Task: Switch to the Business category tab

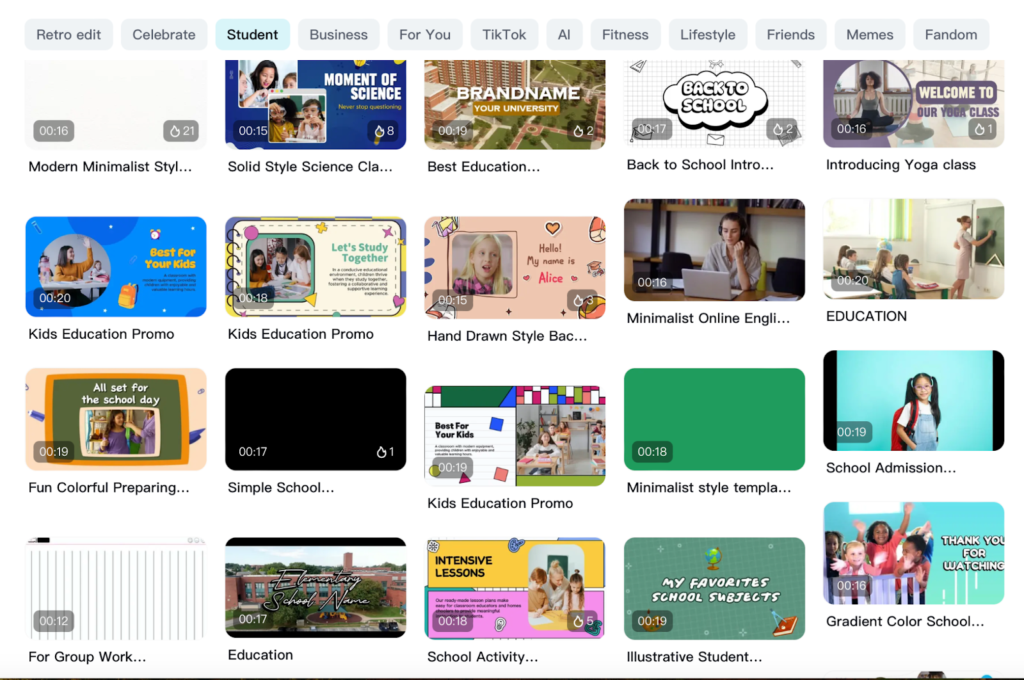Action: [338, 35]
